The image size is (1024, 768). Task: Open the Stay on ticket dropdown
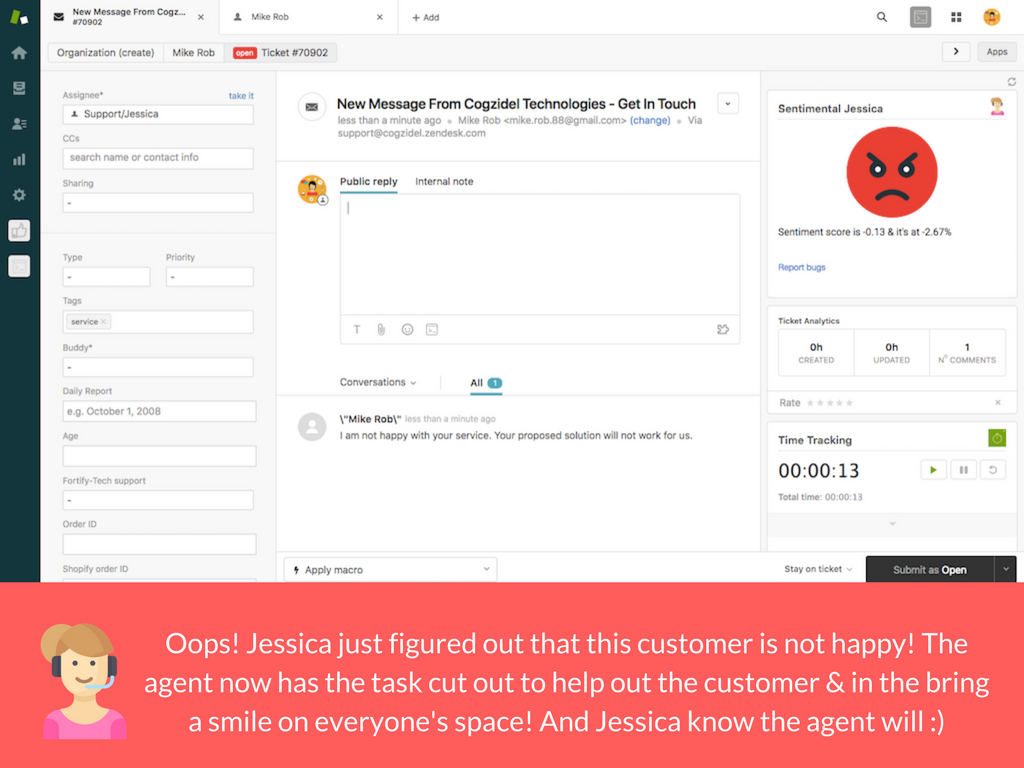click(x=818, y=569)
